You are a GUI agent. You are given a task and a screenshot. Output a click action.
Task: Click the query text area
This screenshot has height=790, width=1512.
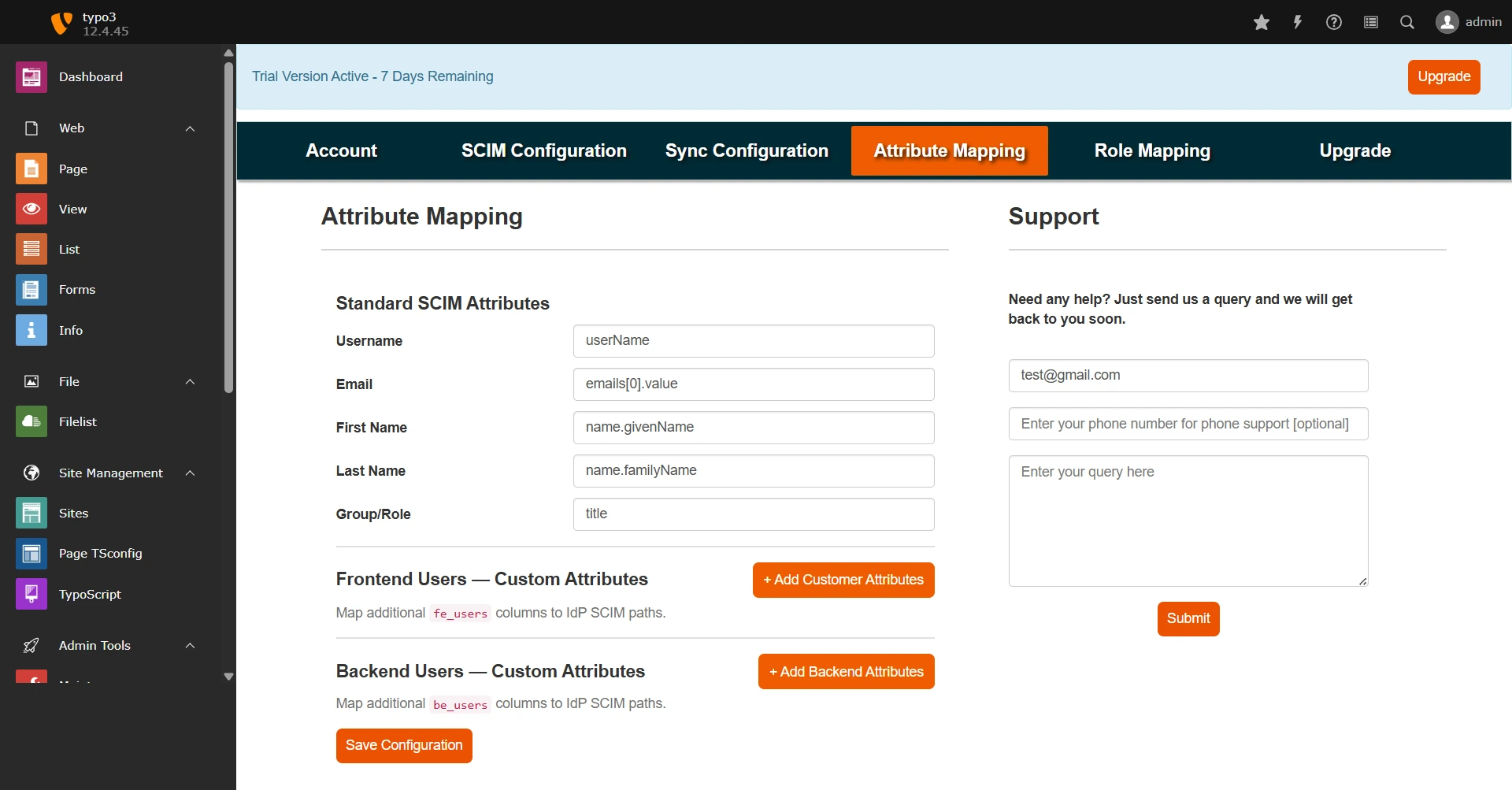[1188, 521]
